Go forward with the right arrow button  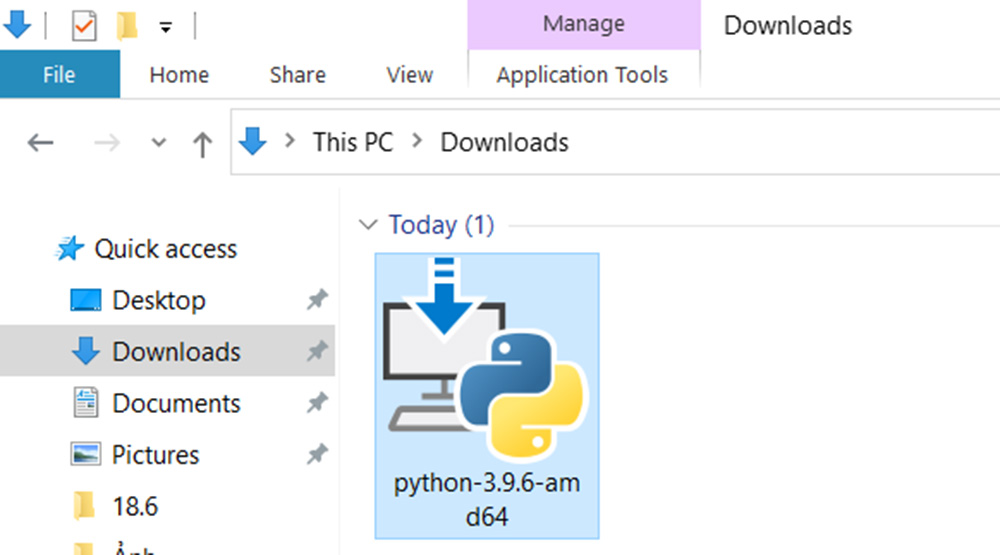pyautogui.click(x=107, y=142)
